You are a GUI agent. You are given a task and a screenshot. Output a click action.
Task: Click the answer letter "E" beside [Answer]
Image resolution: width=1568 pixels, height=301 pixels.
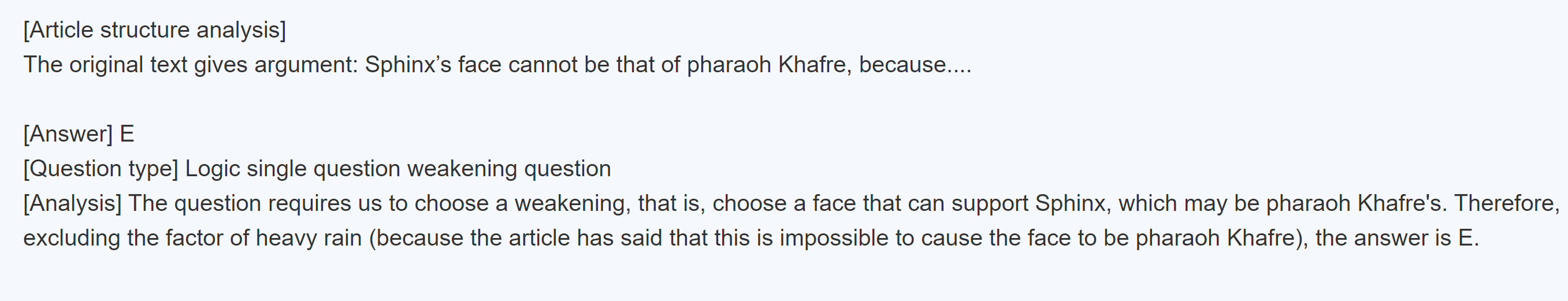point(127,134)
